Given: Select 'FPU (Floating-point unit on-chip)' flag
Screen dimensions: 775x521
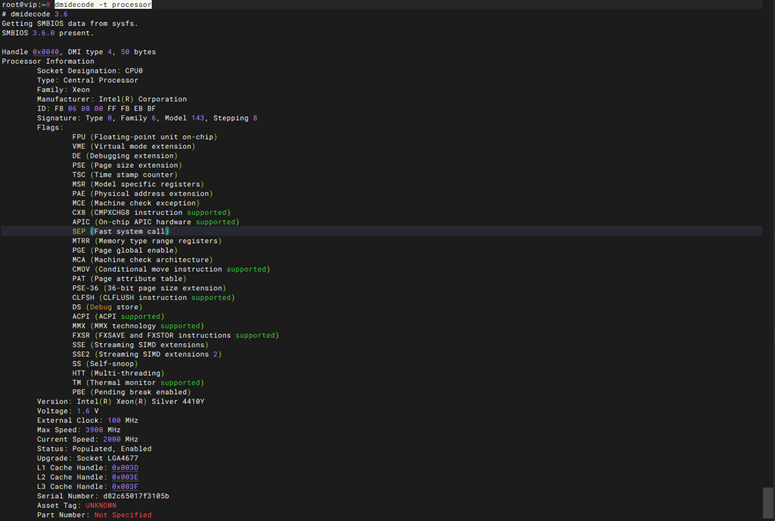Looking at the screenshot, I should coord(145,137).
